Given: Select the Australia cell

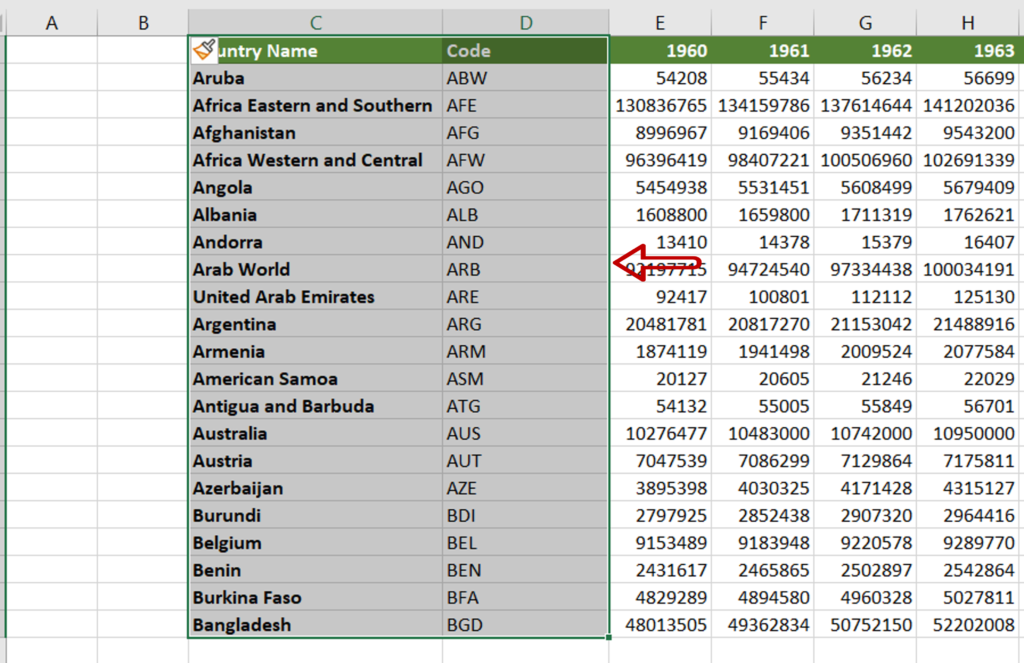Looking at the screenshot, I should 315,433.
